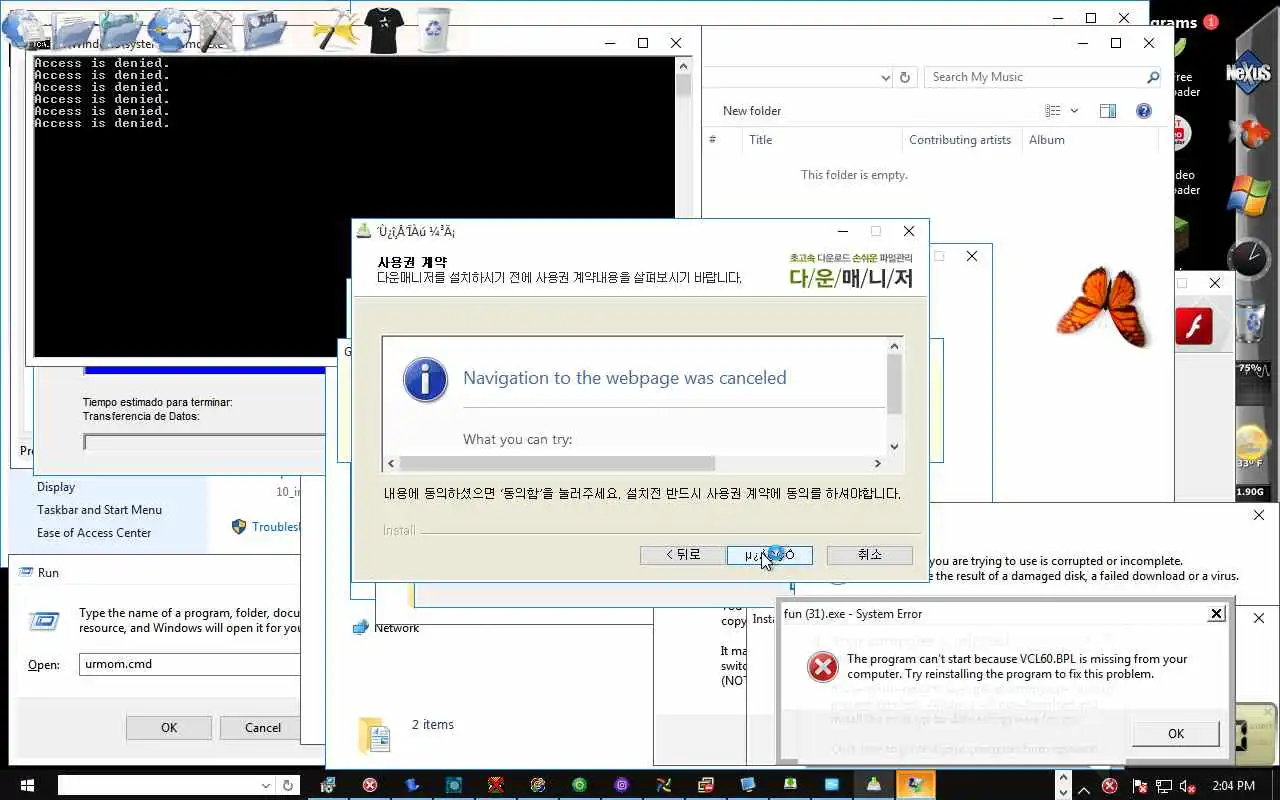Select Network in the Explorer window
Image resolution: width=1280 pixels, height=800 pixels.
[x=396, y=628]
